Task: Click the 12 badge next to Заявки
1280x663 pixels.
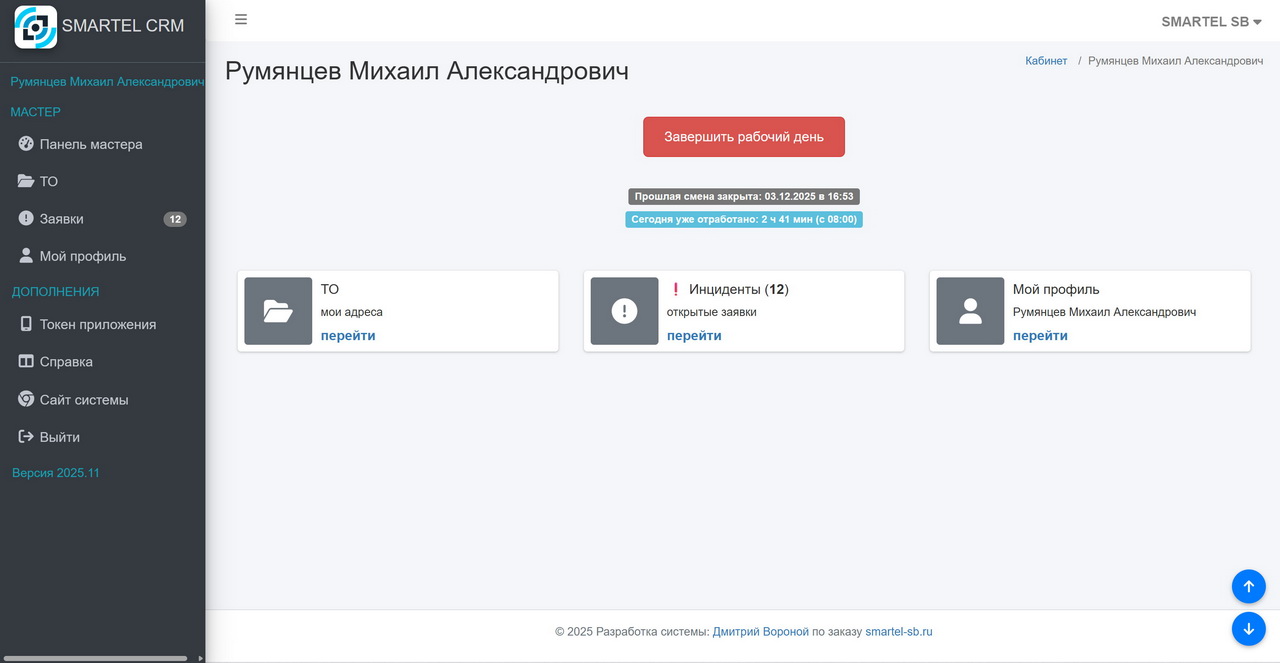Action: 175,219
